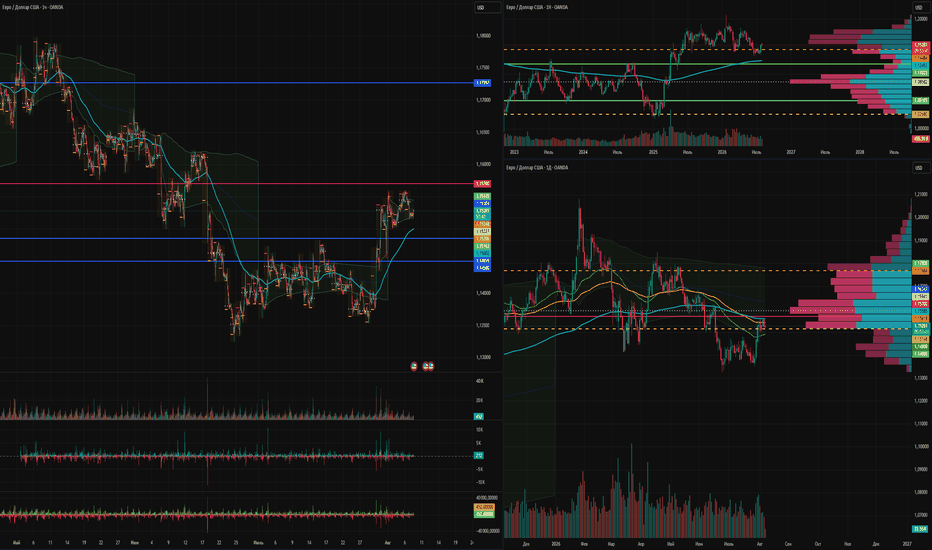The image size is (932, 550).
Task: Click 2028 on the weekly chart time axis
Action: (x=859, y=152)
